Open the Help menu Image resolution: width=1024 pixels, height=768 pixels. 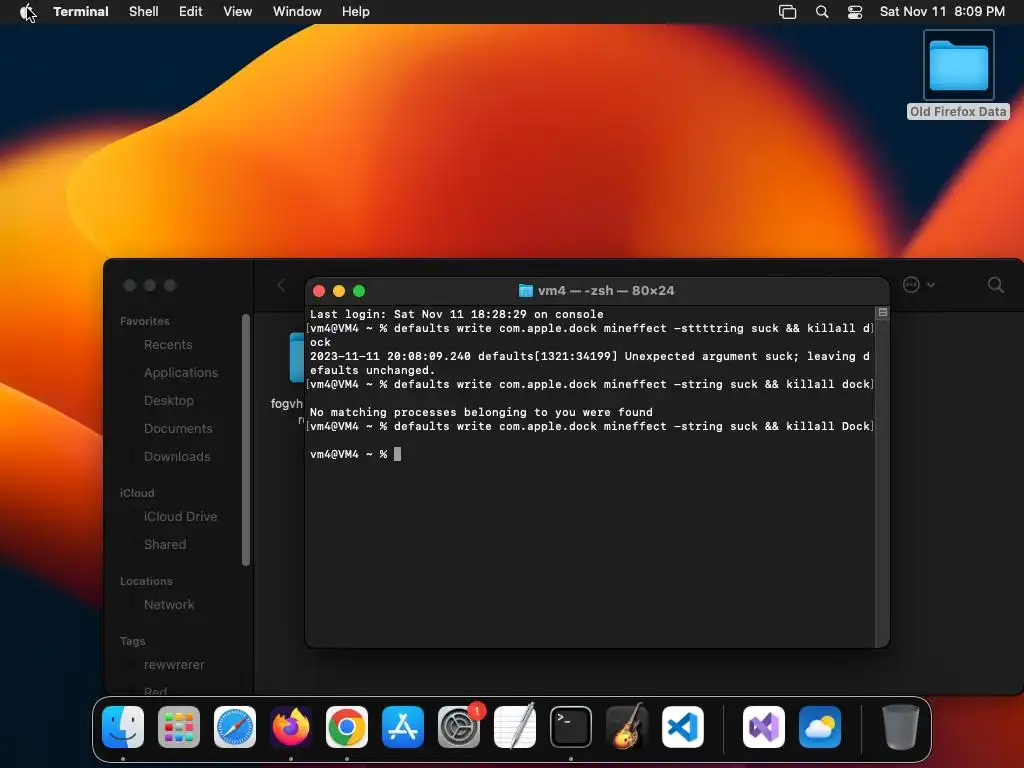point(355,12)
